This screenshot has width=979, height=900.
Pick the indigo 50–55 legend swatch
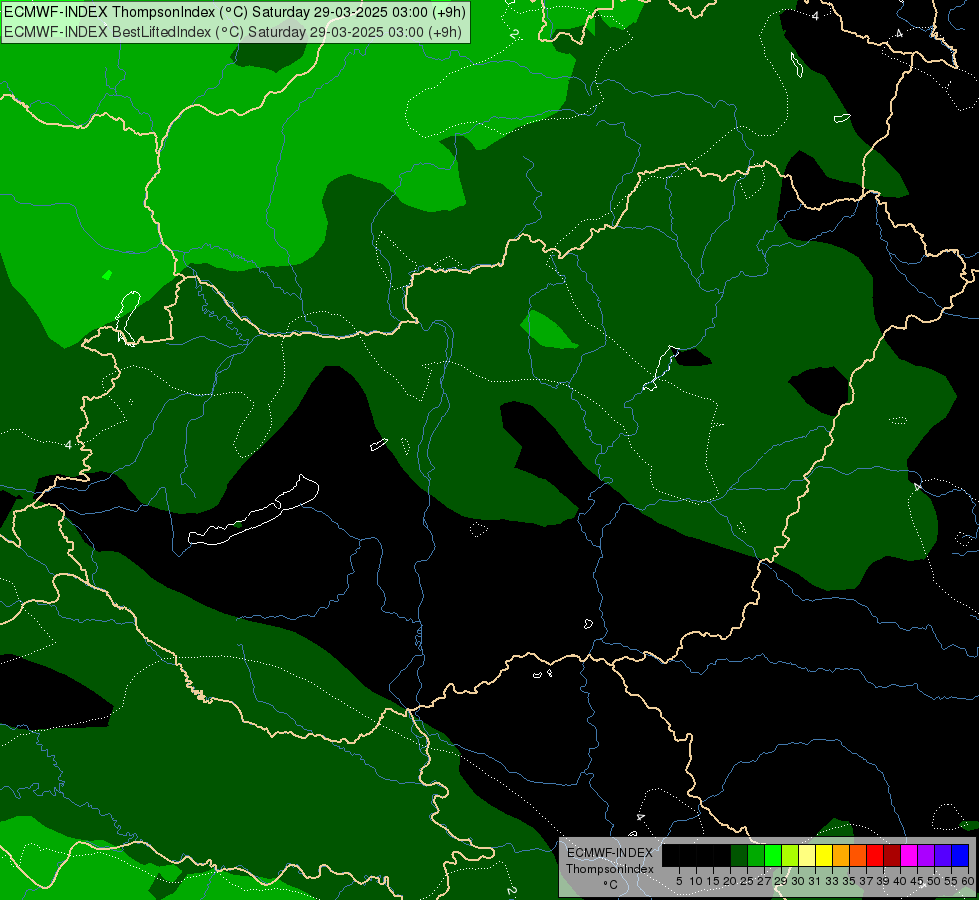tap(943, 855)
